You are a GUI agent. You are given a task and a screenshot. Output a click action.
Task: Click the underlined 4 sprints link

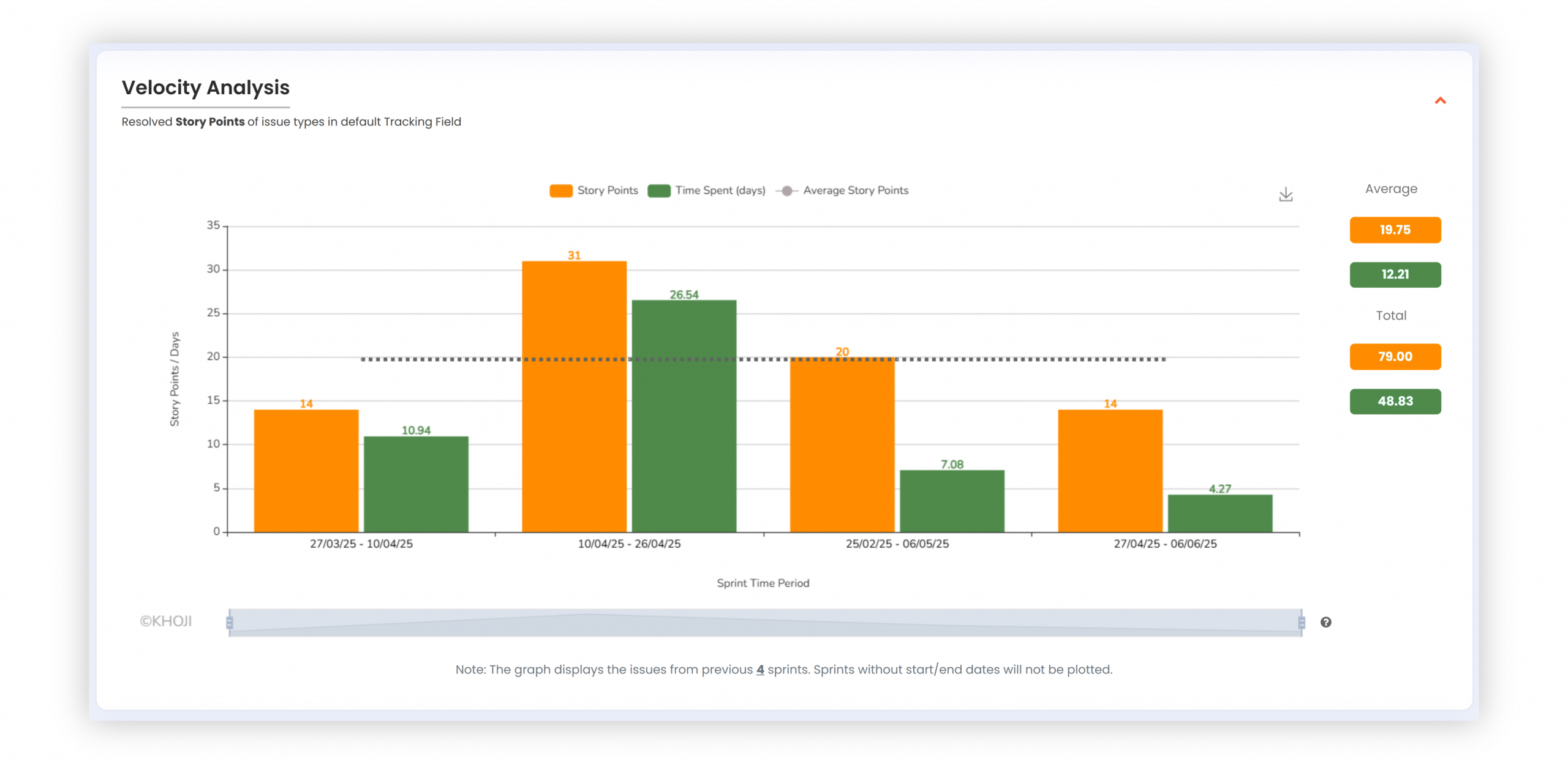point(760,670)
